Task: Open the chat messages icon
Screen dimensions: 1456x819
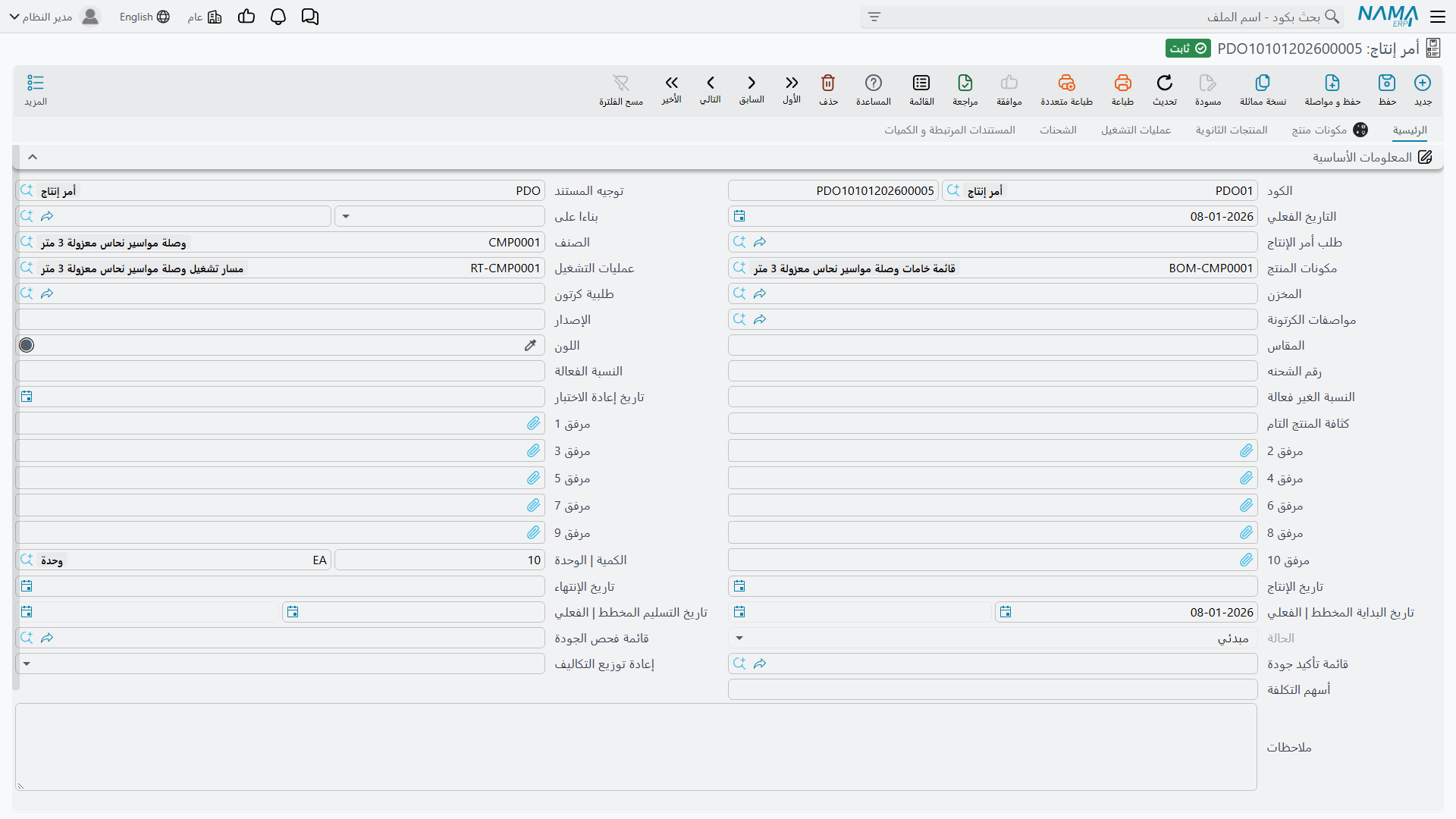Action: (310, 17)
